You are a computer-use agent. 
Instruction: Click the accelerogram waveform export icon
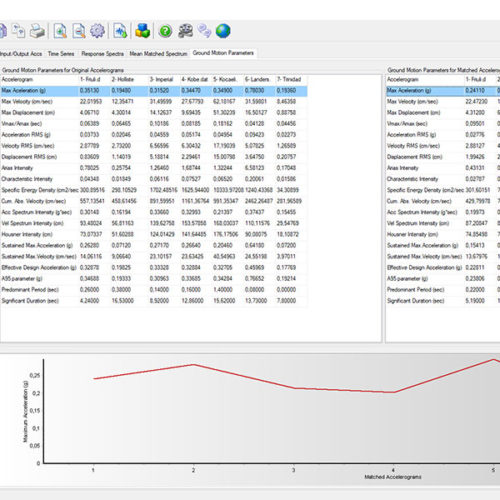pyautogui.click(x=120, y=31)
